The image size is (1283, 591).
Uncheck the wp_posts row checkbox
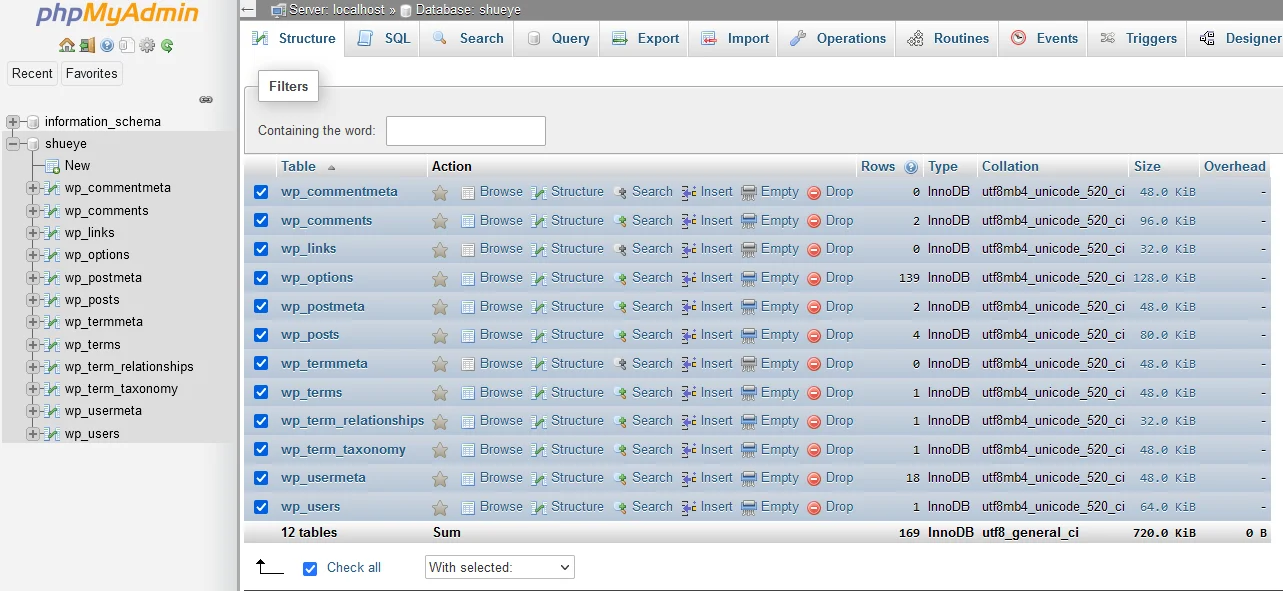(261, 335)
